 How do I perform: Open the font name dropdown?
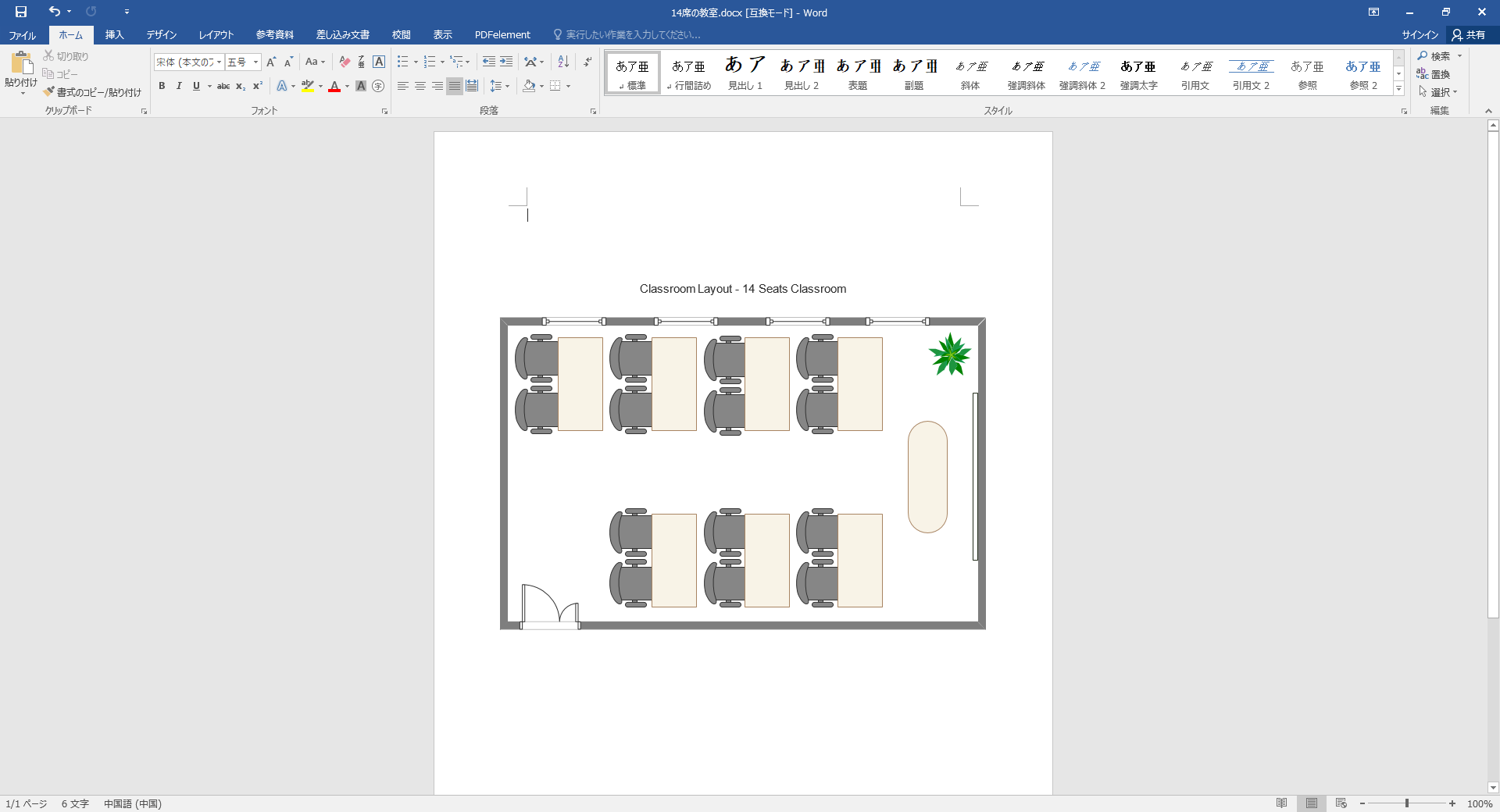[220, 62]
